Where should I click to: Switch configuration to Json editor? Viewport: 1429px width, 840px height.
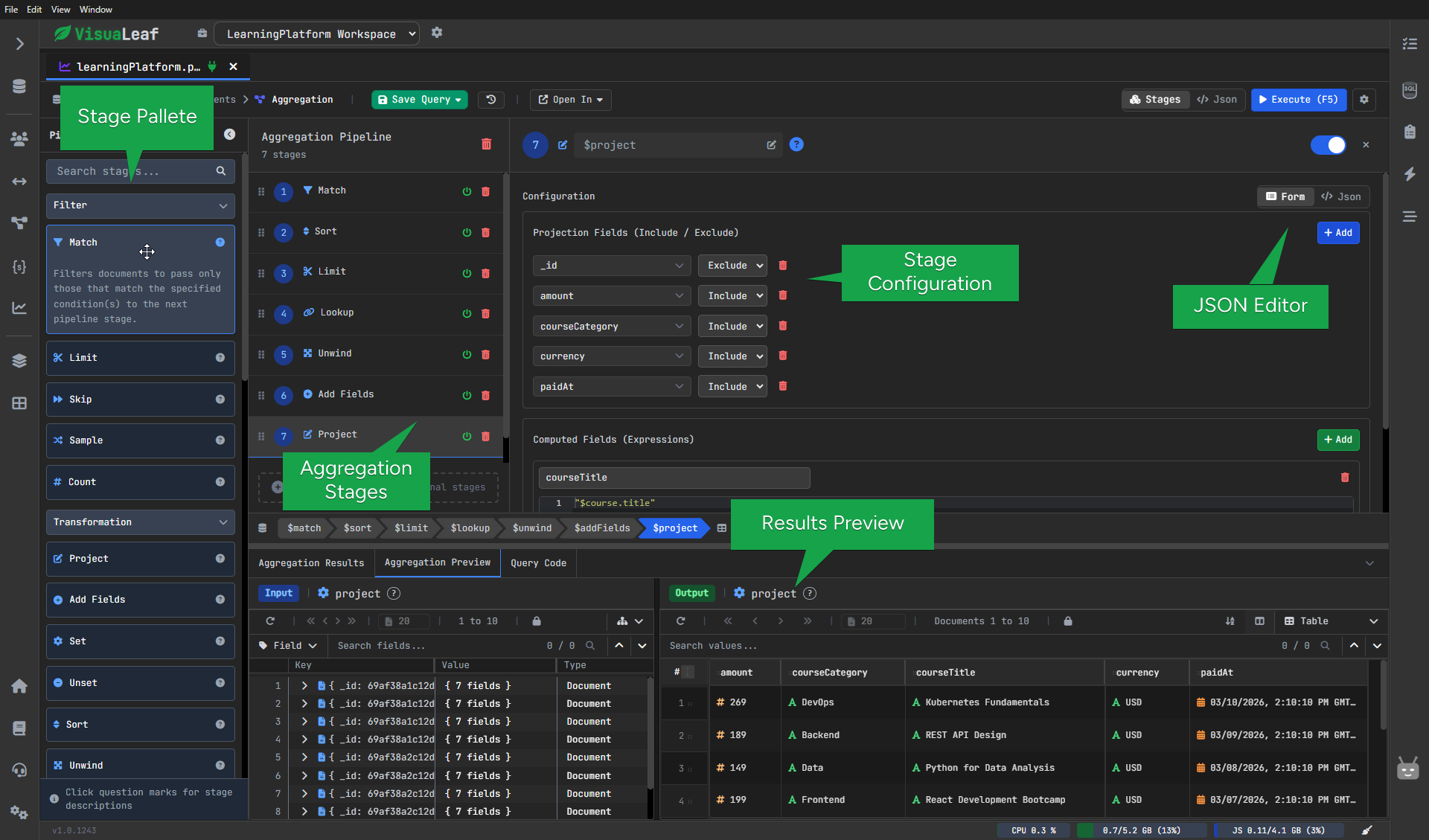[x=1341, y=196]
